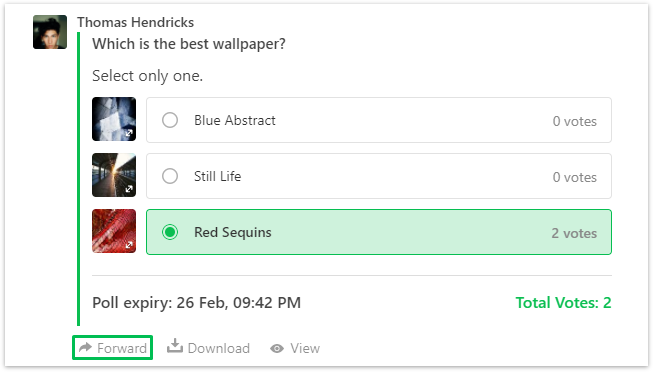Image resolution: width=653 pixels, height=372 pixels.
Task: Open the Still Life wallpaper thumbnail
Action: [114, 175]
